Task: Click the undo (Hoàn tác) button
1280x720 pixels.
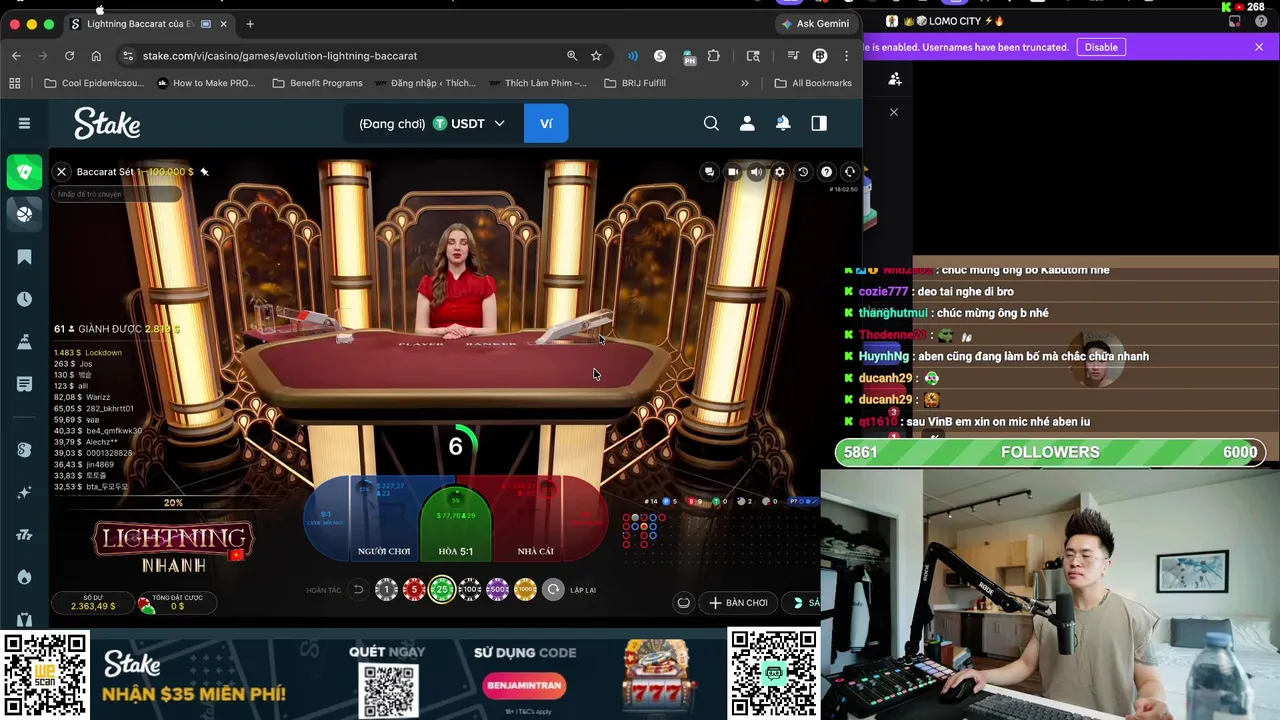Action: point(358,590)
